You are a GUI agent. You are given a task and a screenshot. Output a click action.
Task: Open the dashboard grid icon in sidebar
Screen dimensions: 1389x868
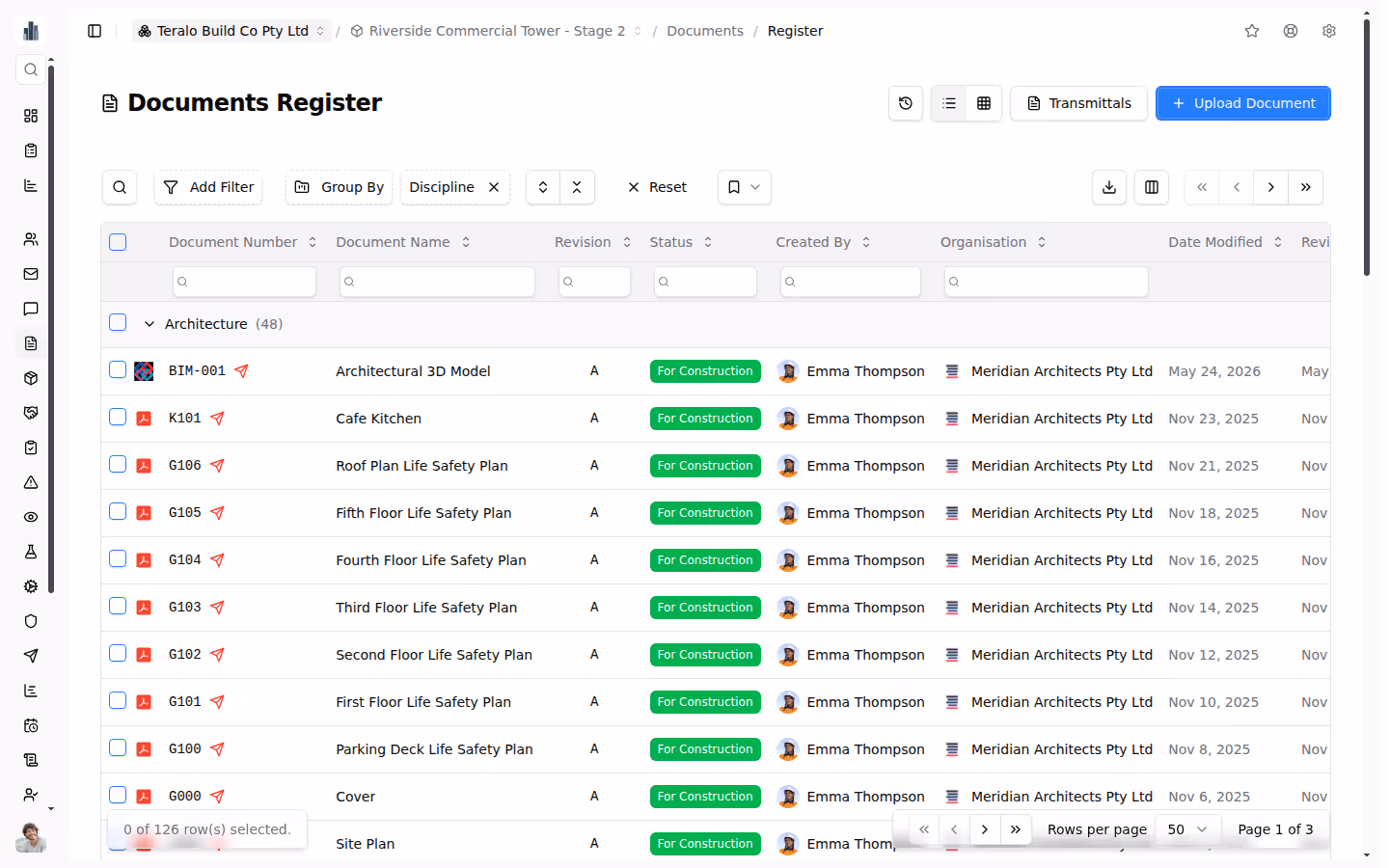(31, 116)
